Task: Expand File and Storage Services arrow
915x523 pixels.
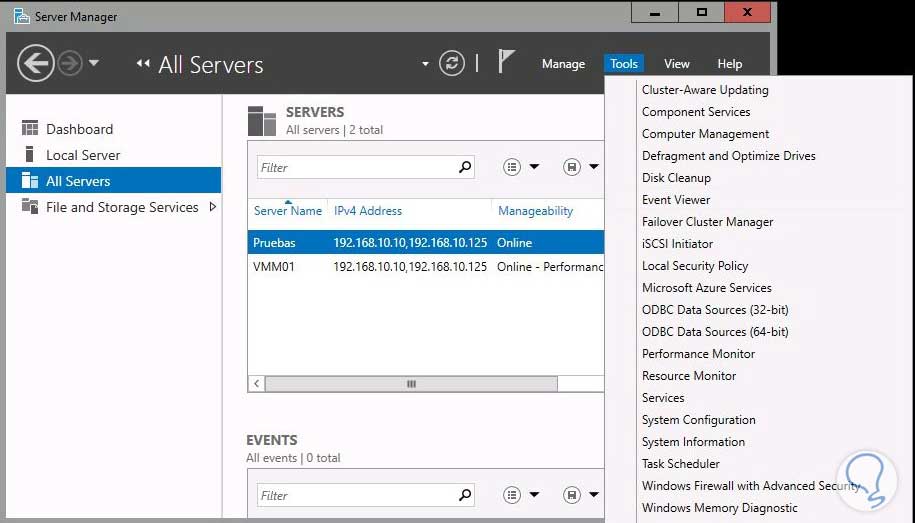Action: tap(212, 207)
